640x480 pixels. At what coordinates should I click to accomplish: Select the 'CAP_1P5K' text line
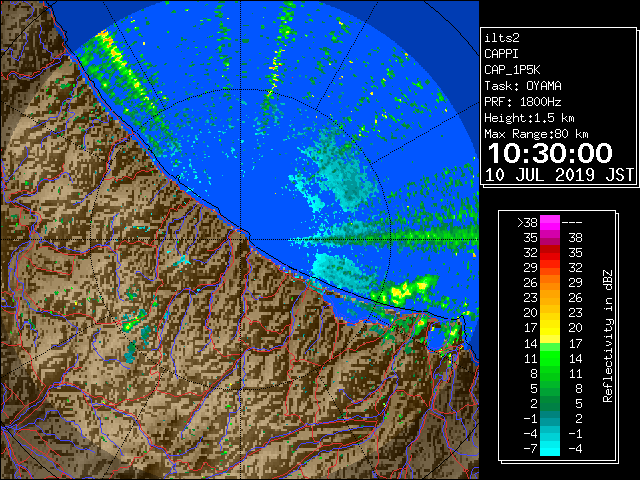point(512,70)
